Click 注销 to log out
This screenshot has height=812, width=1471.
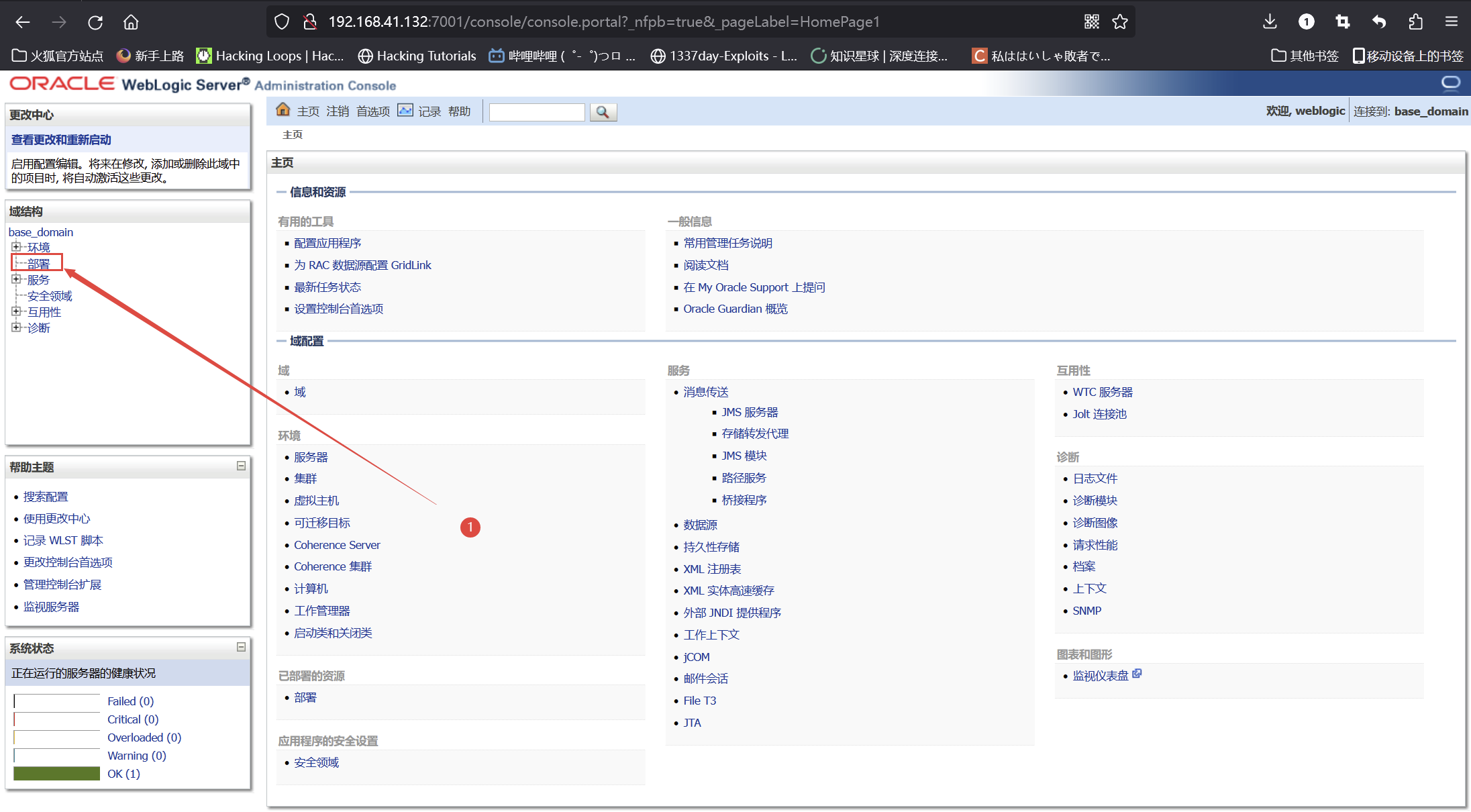[x=338, y=111]
